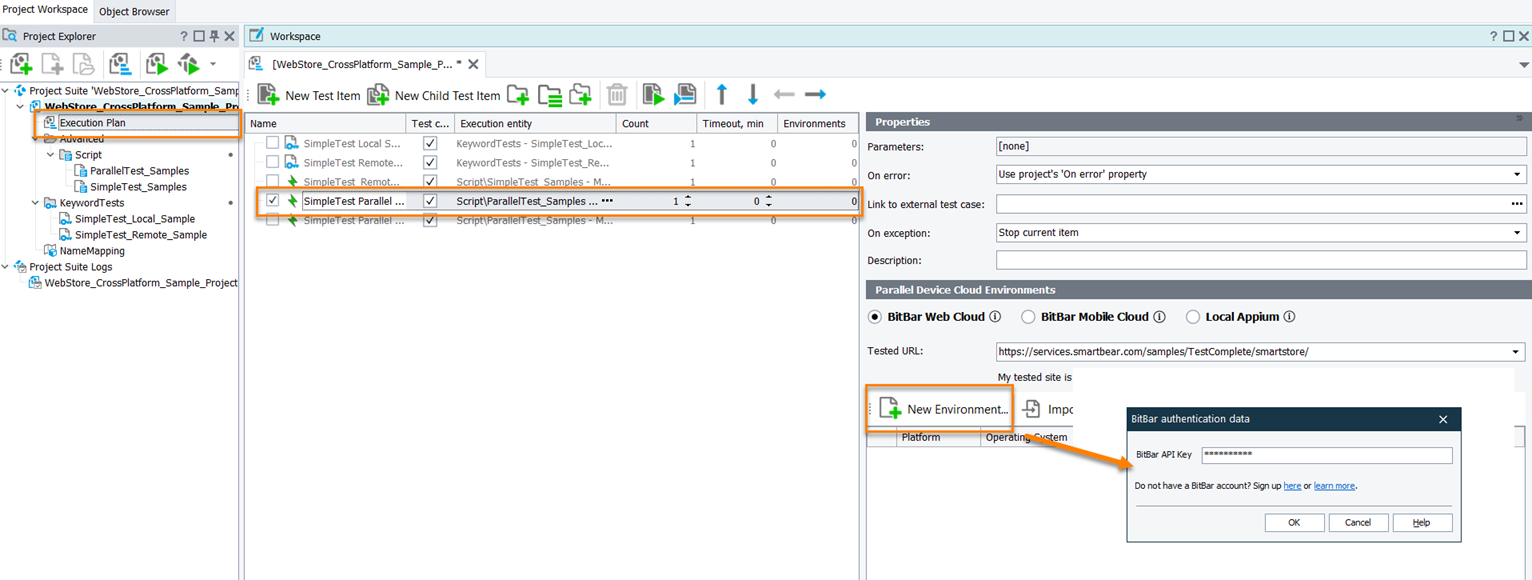Click the New Child Test Item icon
This screenshot has width=1532, height=580.
pyautogui.click(x=378, y=95)
